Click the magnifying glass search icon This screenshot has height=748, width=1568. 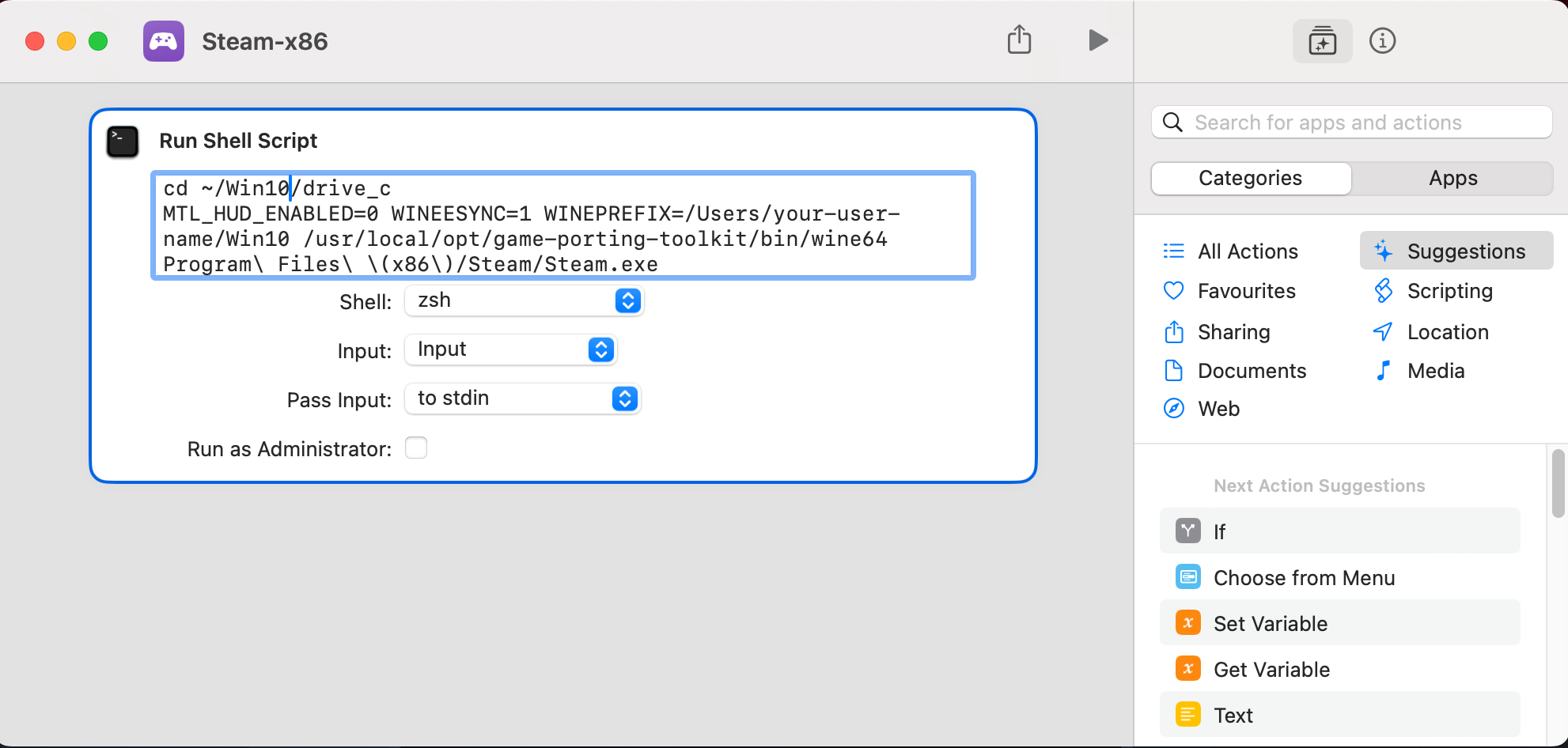point(1172,123)
